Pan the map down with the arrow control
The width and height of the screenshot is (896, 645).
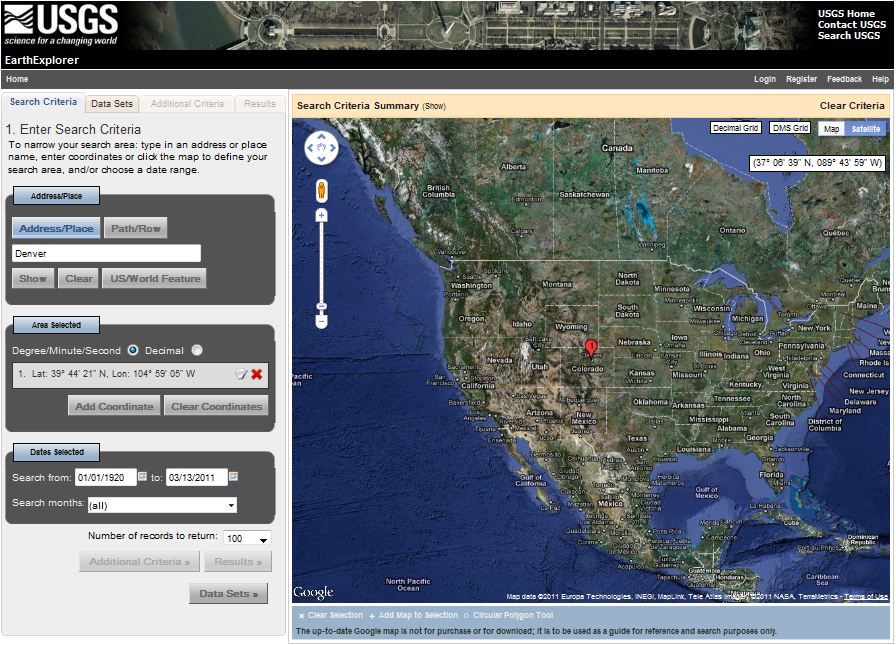[x=321, y=159]
